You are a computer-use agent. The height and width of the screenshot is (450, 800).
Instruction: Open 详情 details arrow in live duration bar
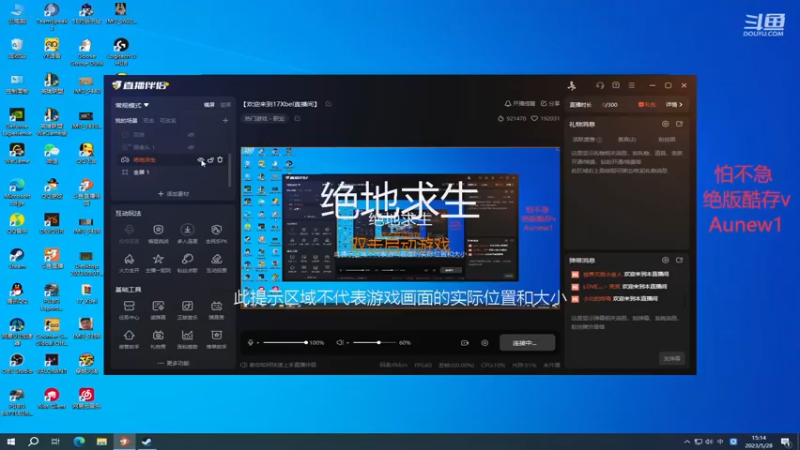(x=674, y=105)
